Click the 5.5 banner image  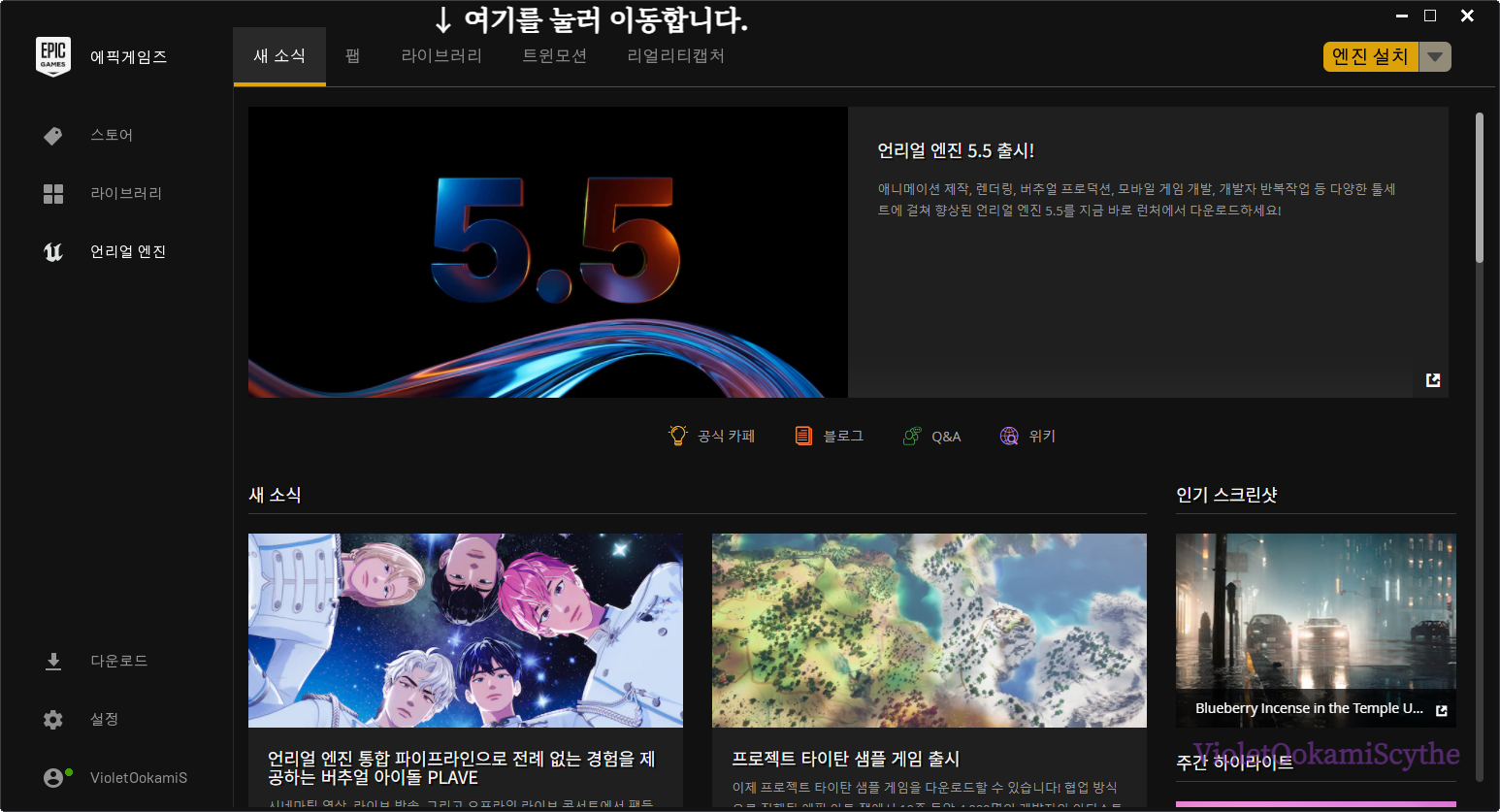(x=548, y=252)
